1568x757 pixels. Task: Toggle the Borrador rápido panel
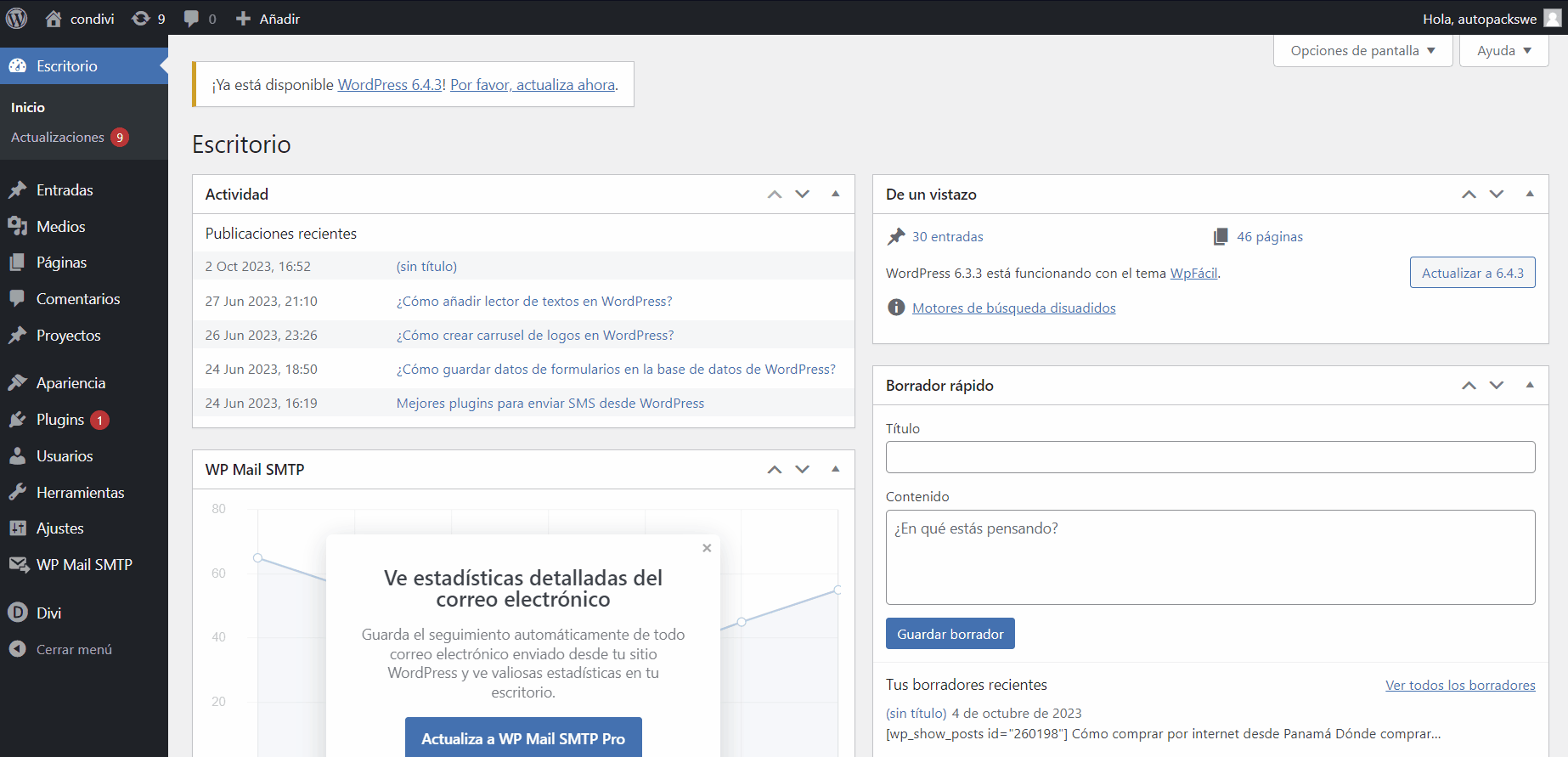(1530, 385)
